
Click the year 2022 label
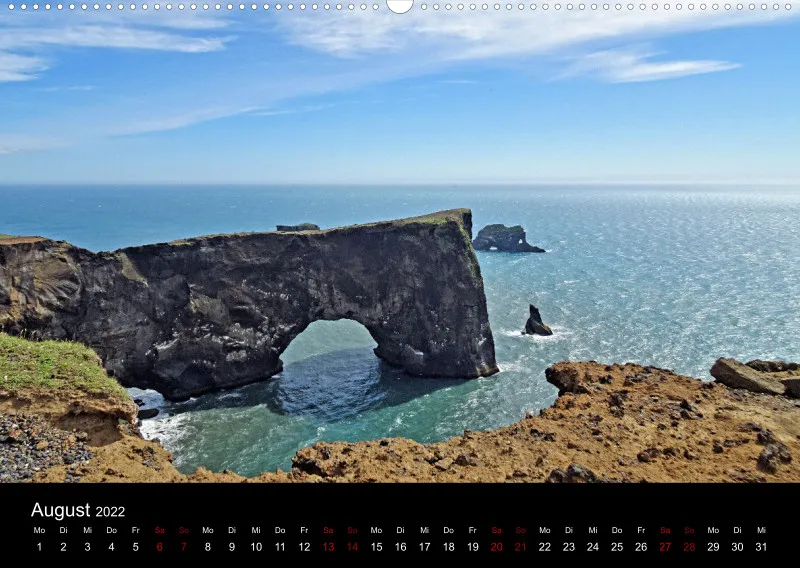coord(110,511)
